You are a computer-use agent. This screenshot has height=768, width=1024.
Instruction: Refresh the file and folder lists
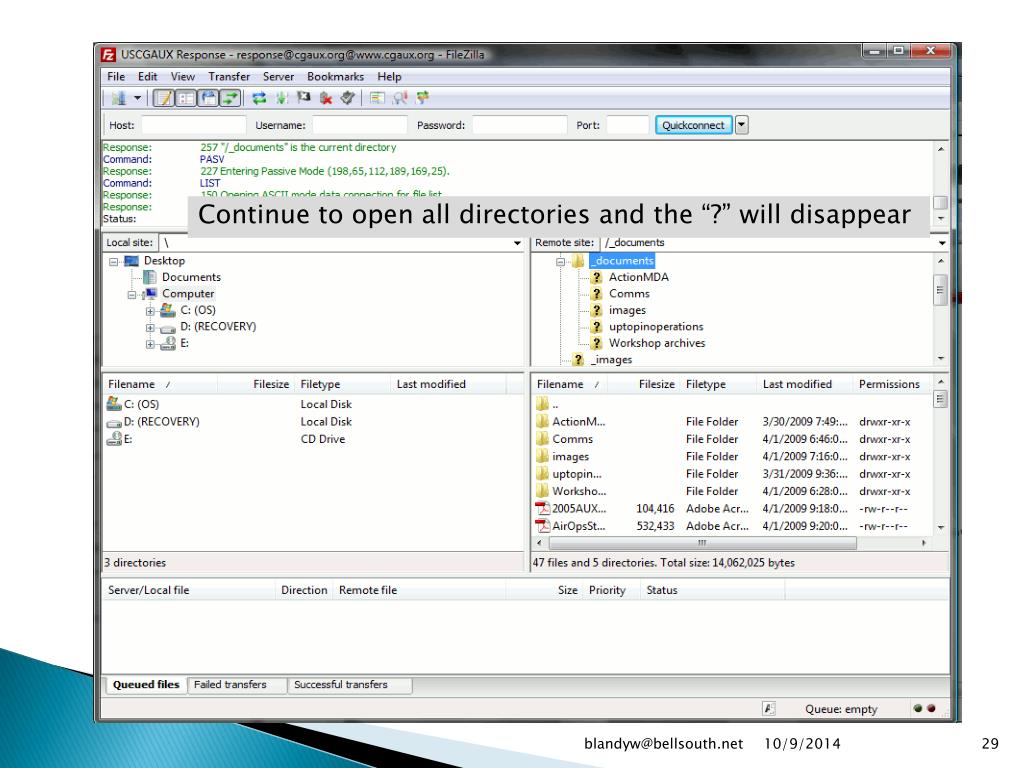coord(259,99)
